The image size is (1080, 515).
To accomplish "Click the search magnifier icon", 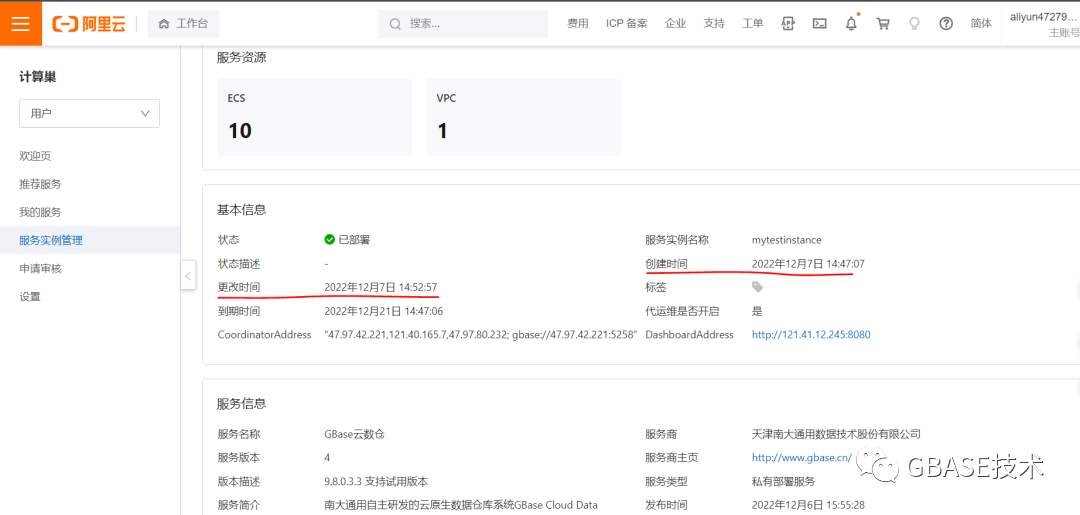I will [395, 24].
